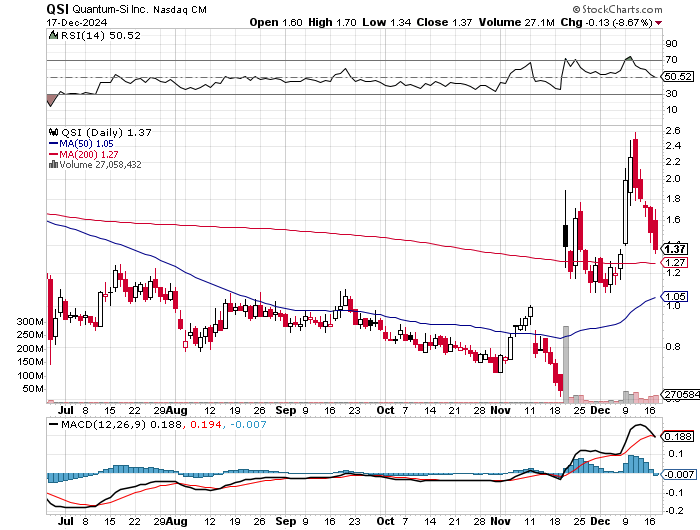Click the RSI(14) indicator icon
Screen dimensions: 700x530
pos(53,35)
